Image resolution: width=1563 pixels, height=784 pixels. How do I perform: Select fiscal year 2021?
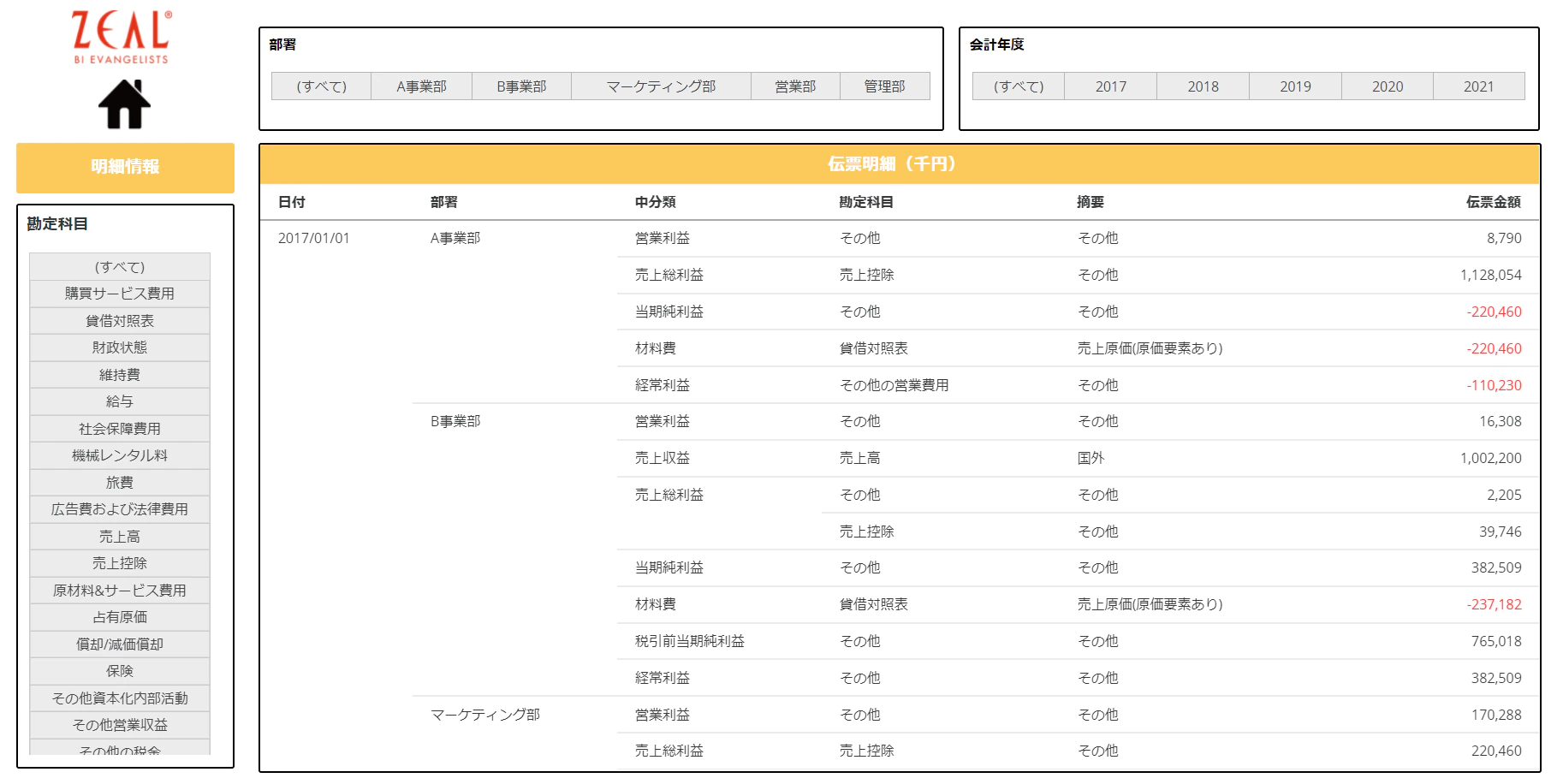[x=1478, y=86]
